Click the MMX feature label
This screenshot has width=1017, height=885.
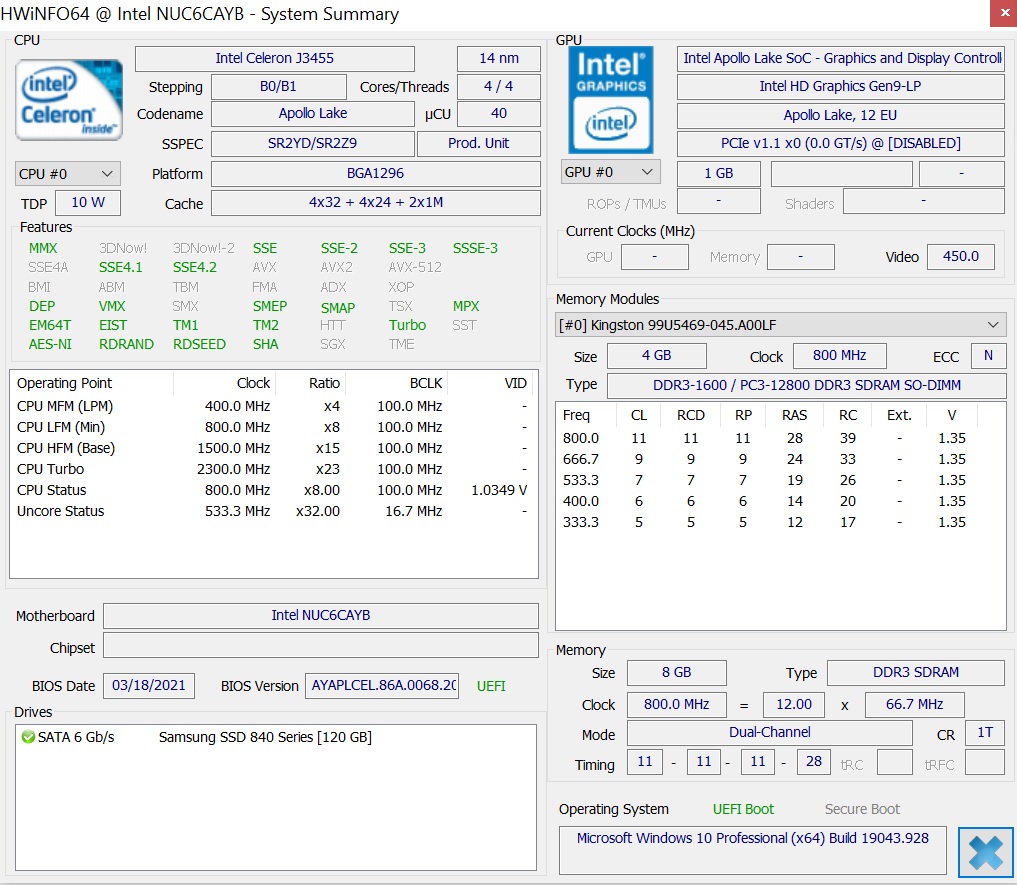(x=43, y=249)
